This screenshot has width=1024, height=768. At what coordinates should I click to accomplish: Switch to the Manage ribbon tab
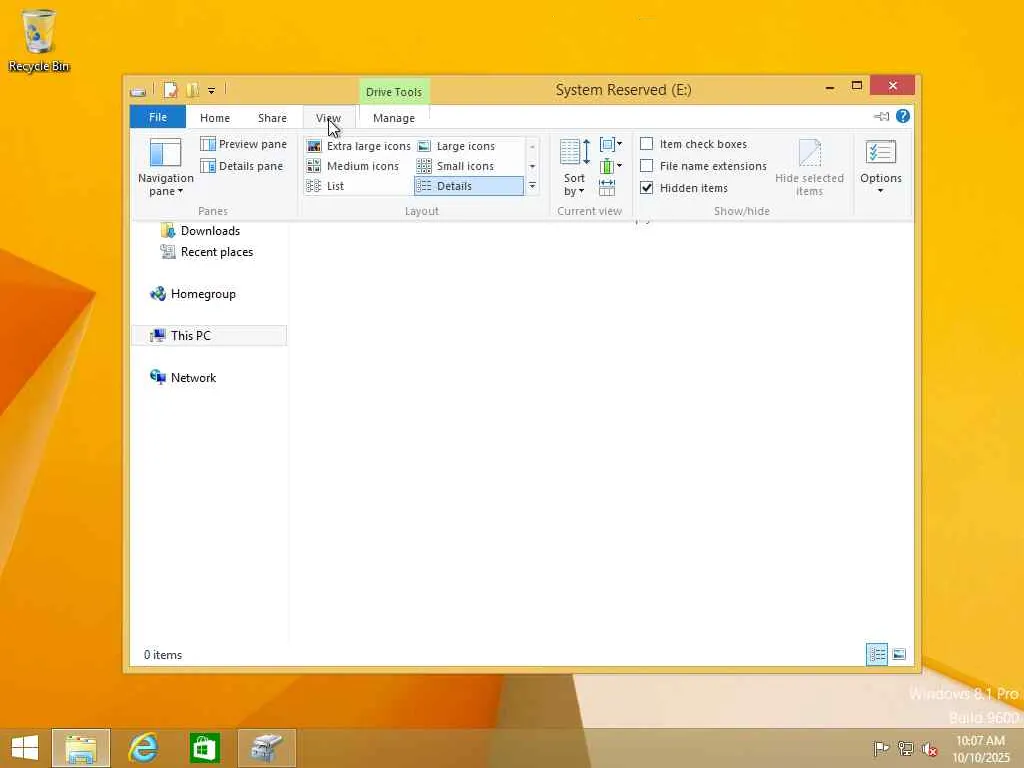[394, 118]
